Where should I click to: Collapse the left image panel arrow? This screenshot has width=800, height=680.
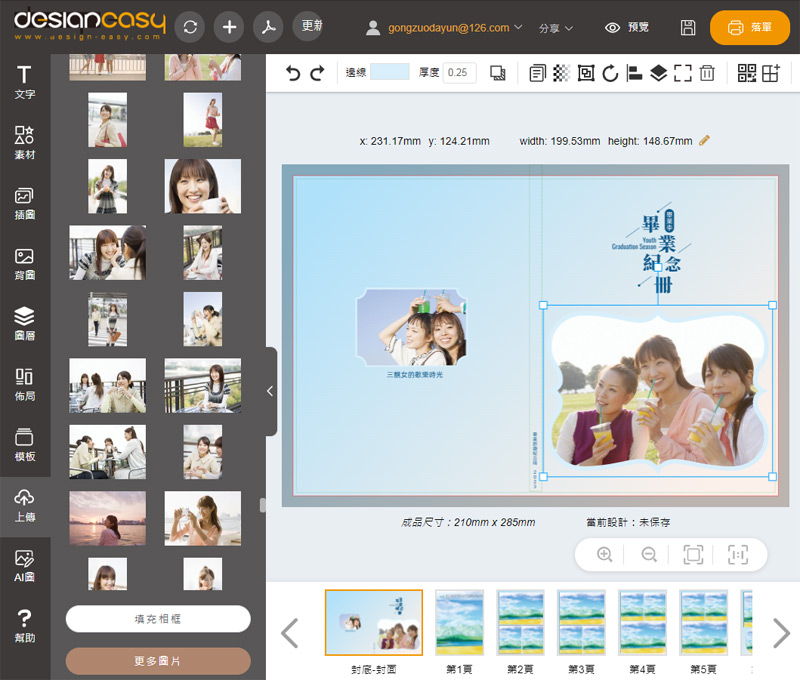point(270,392)
